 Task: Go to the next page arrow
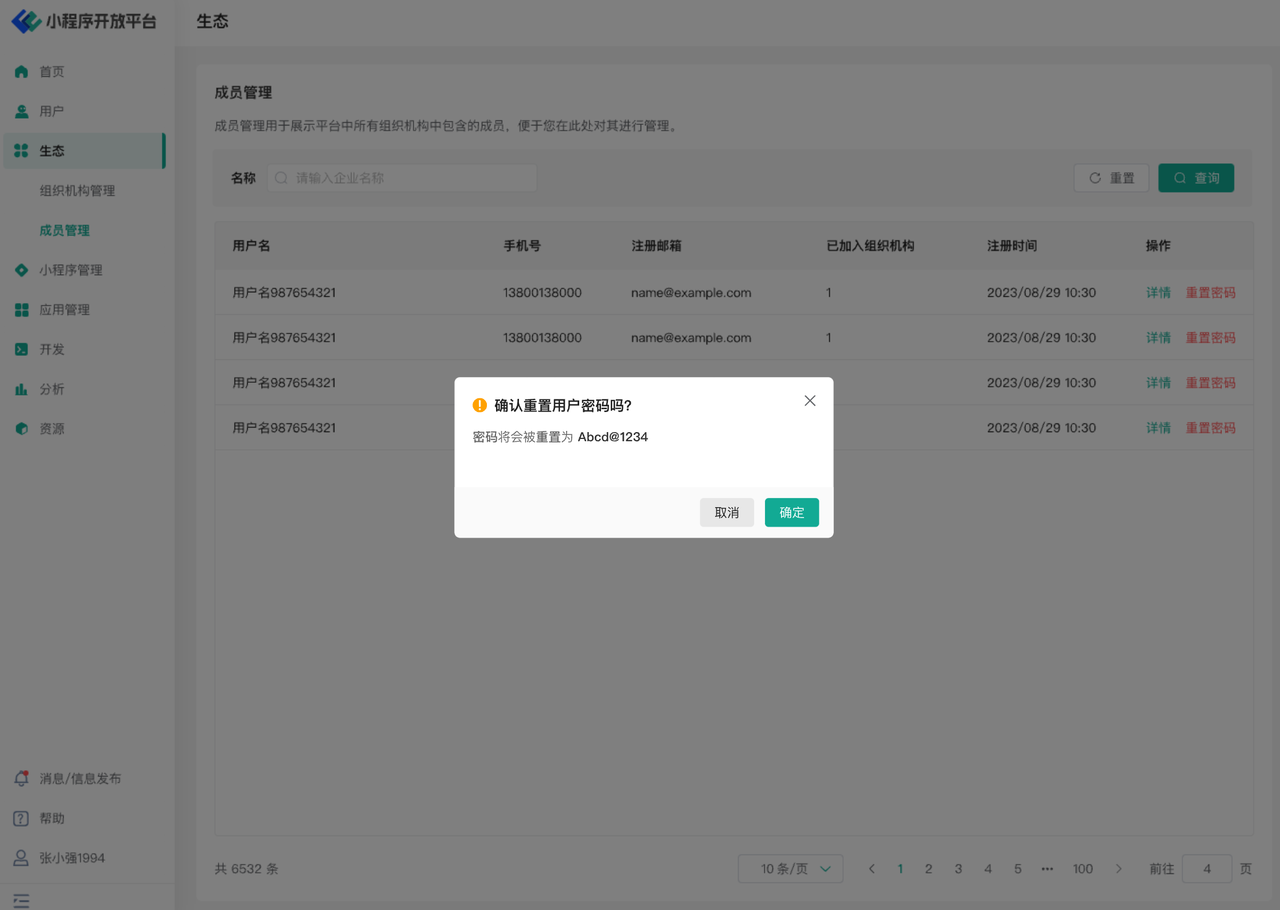1118,869
